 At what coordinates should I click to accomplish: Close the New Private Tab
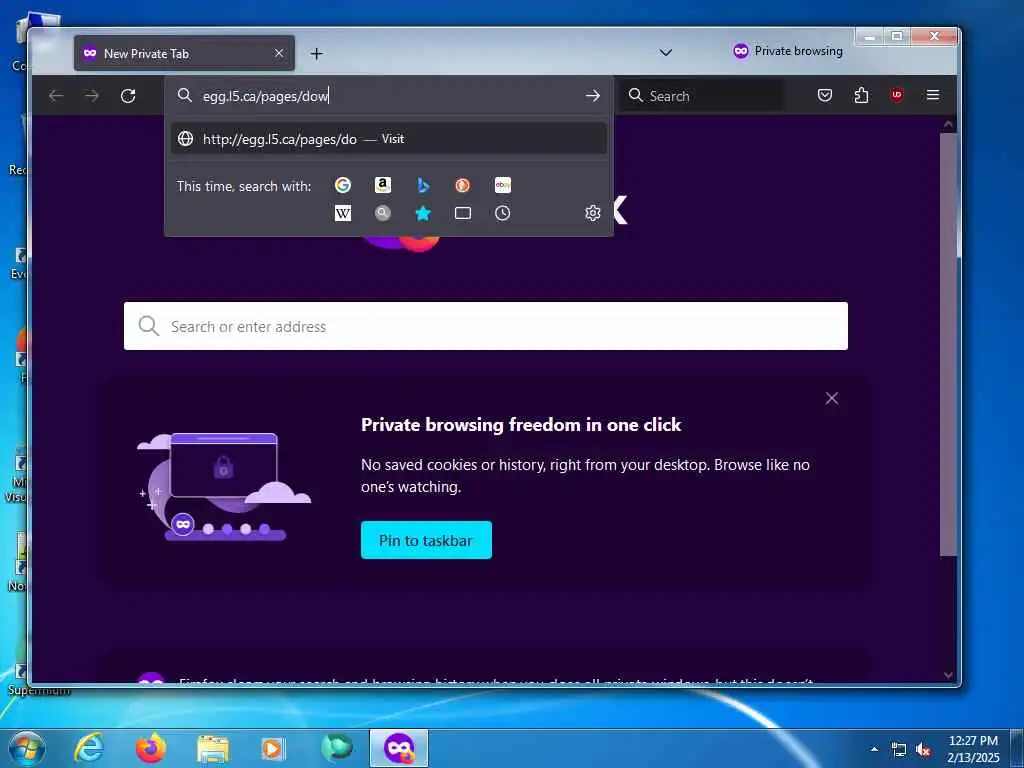pos(279,53)
